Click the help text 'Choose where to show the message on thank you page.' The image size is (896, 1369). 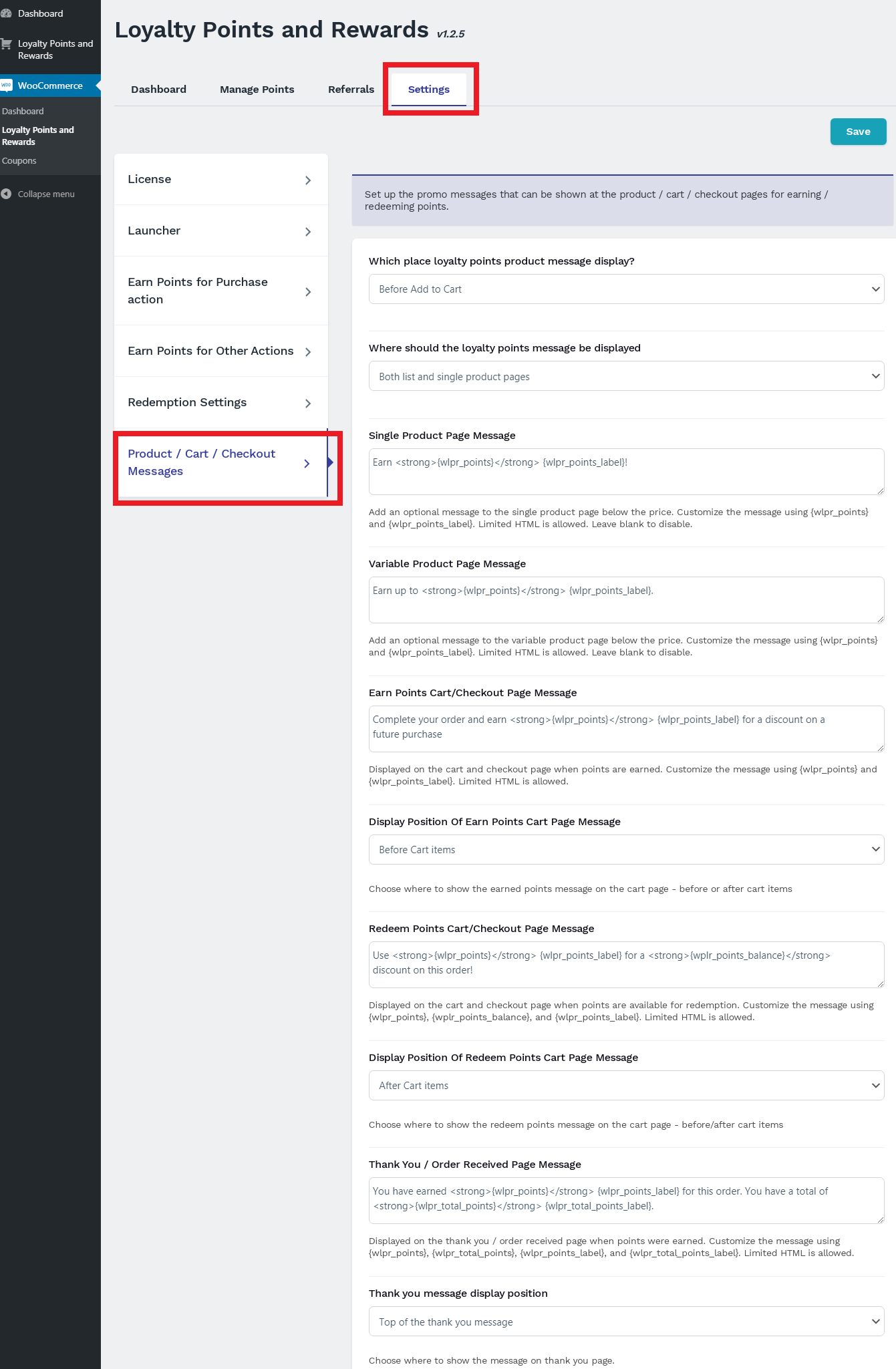[x=492, y=1360]
